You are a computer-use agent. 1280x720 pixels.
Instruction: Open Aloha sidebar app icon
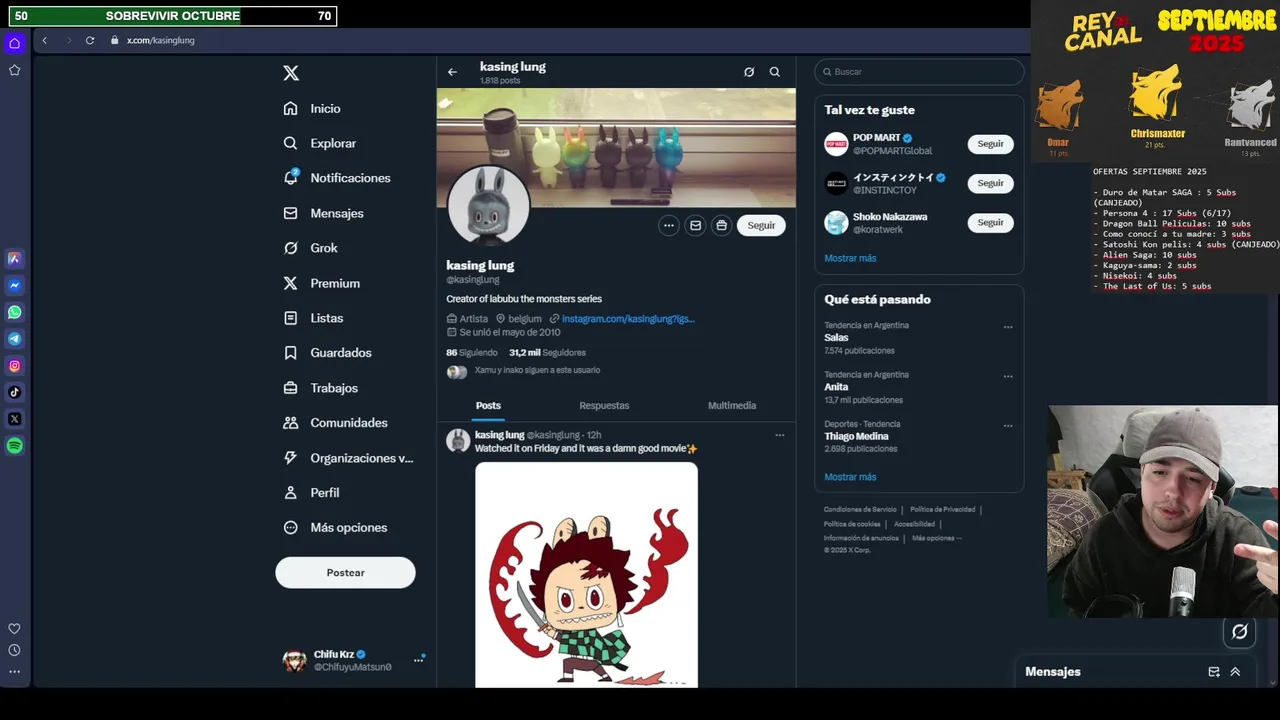coord(15,259)
